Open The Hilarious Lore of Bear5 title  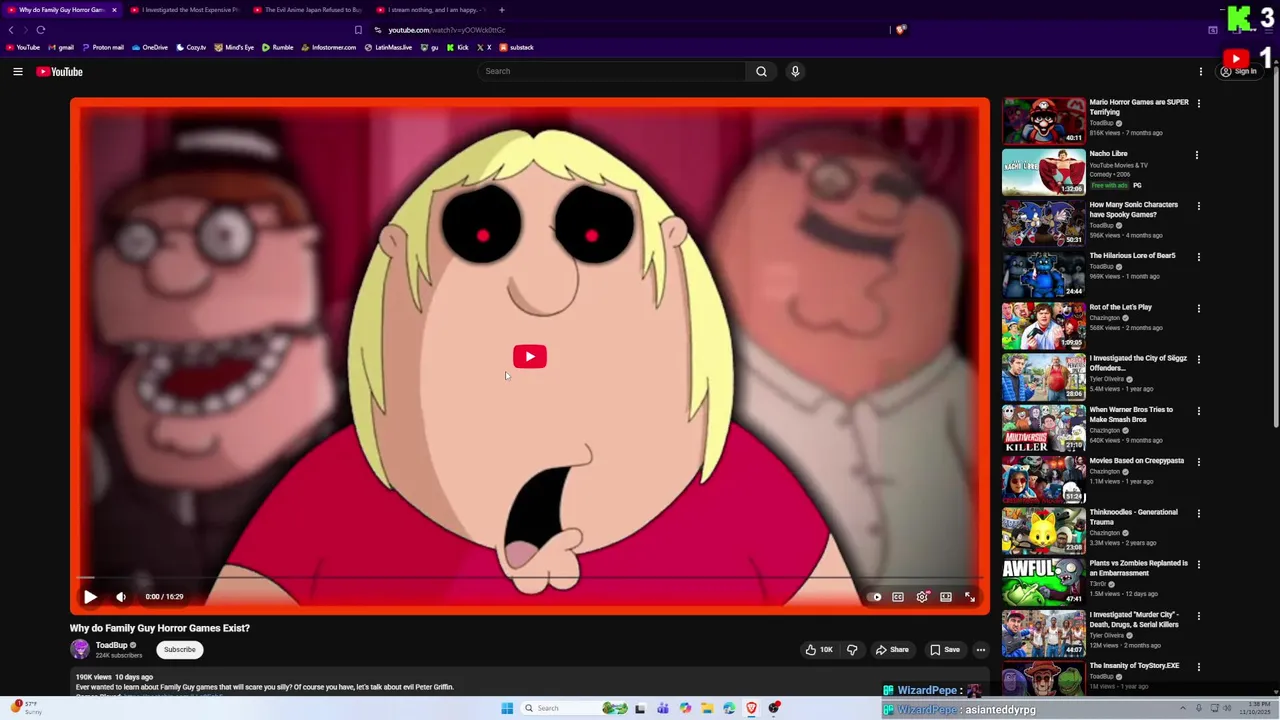(1132, 256)
